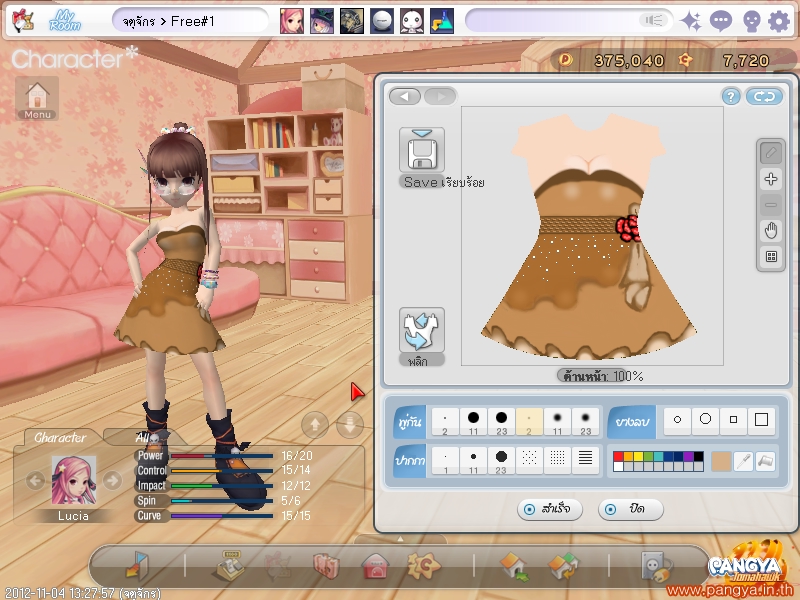This screenshot has height=600, width=800.
Task: Open My Room in top bar
Action: [65, 21]
